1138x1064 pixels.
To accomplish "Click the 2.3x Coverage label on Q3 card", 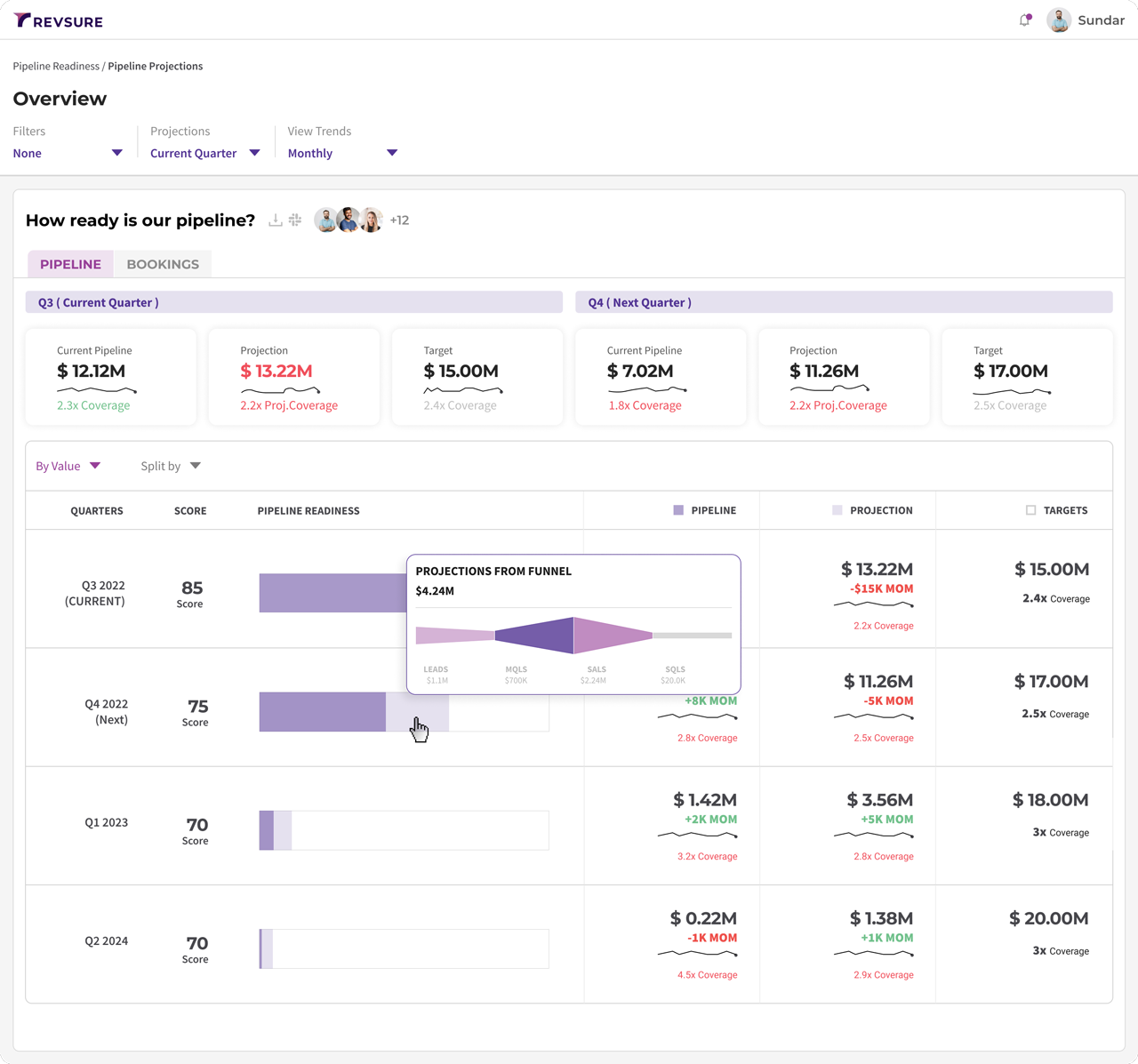I will 93,405.
